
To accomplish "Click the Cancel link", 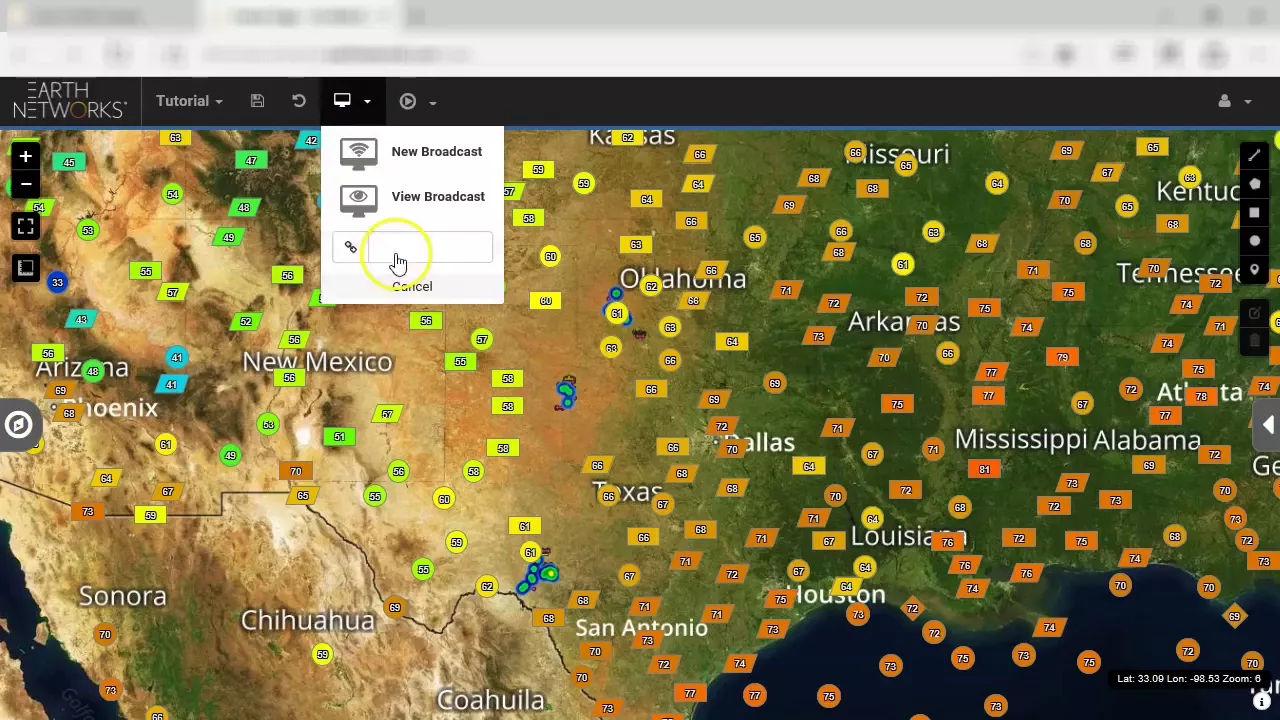I will [x=412, y=287].
